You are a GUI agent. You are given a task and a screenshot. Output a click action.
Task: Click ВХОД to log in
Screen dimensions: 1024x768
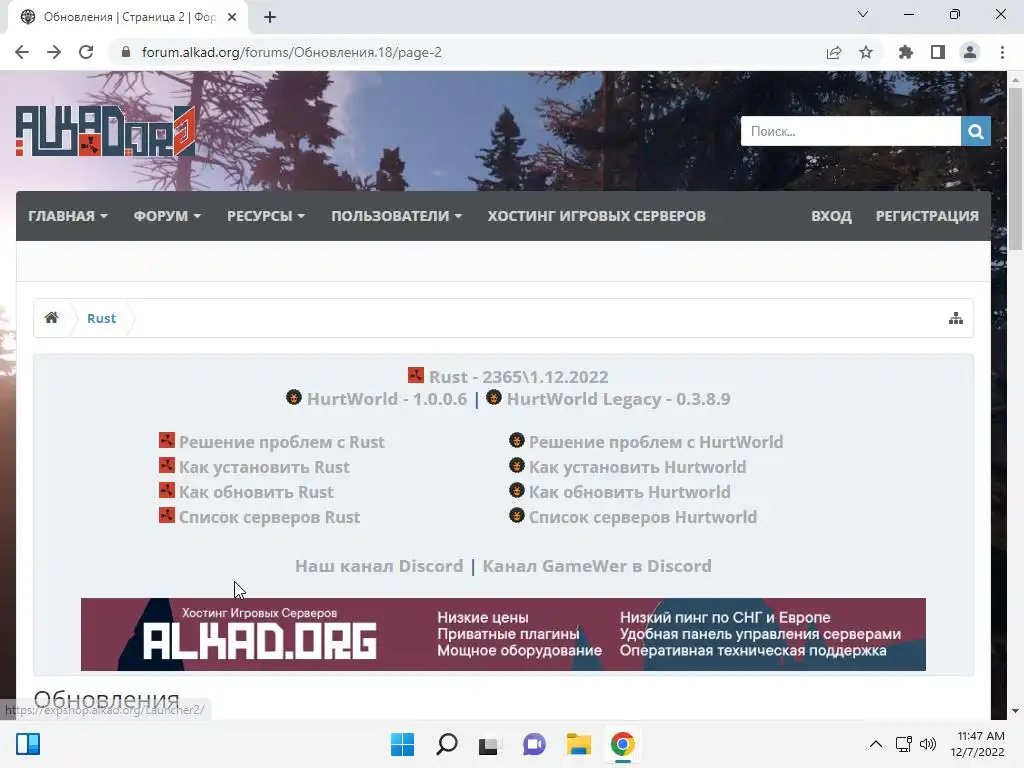pyautogui.click(x=831, y=216)
